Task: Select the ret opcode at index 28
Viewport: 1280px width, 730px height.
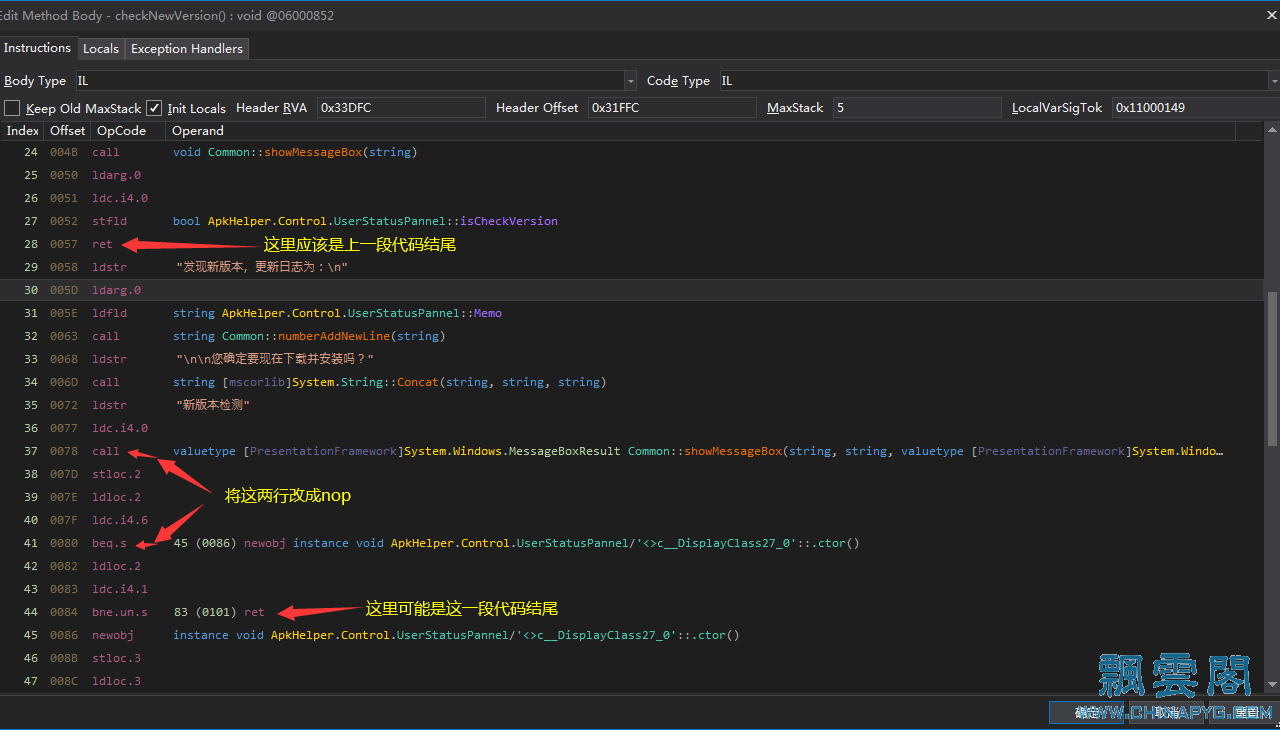Action: [x=102, y=244]
